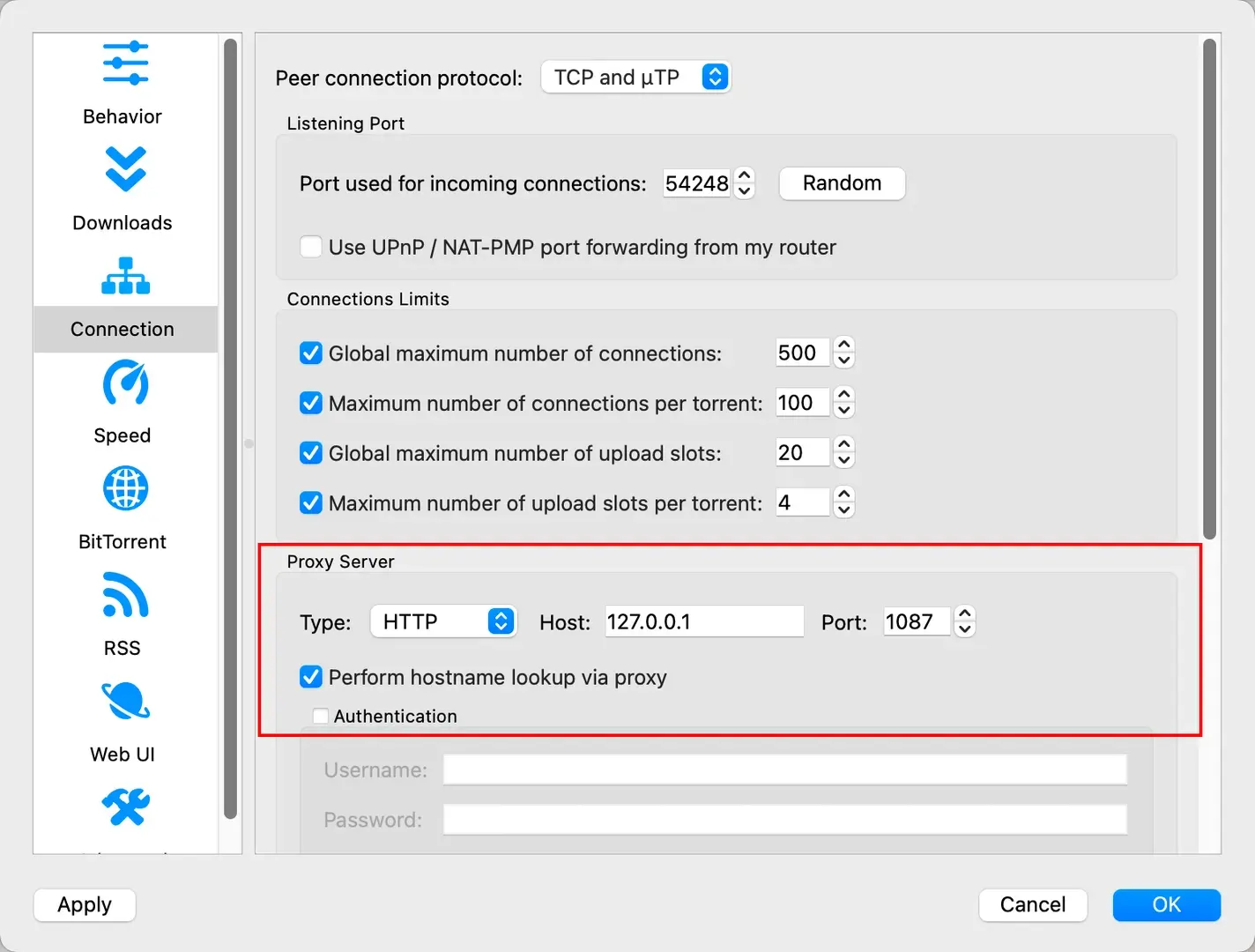Viewport: 1255px width, 952px height.
Task: Open the Advanced tools wrench icon
Action: (x=125, y=807)
